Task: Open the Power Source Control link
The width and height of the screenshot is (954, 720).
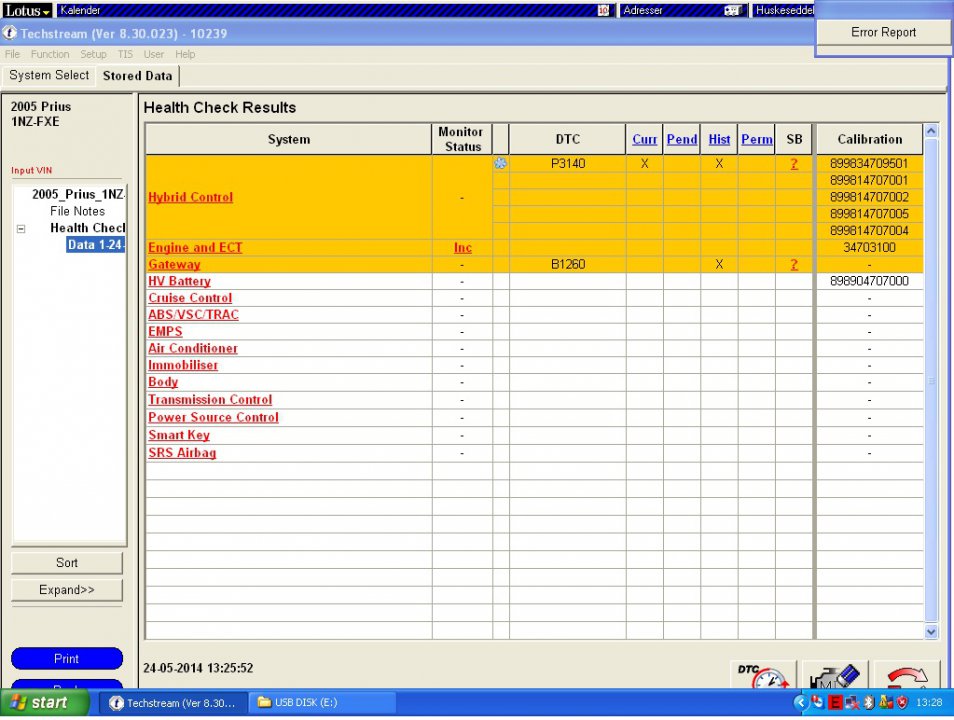Action: coord(214,418)
